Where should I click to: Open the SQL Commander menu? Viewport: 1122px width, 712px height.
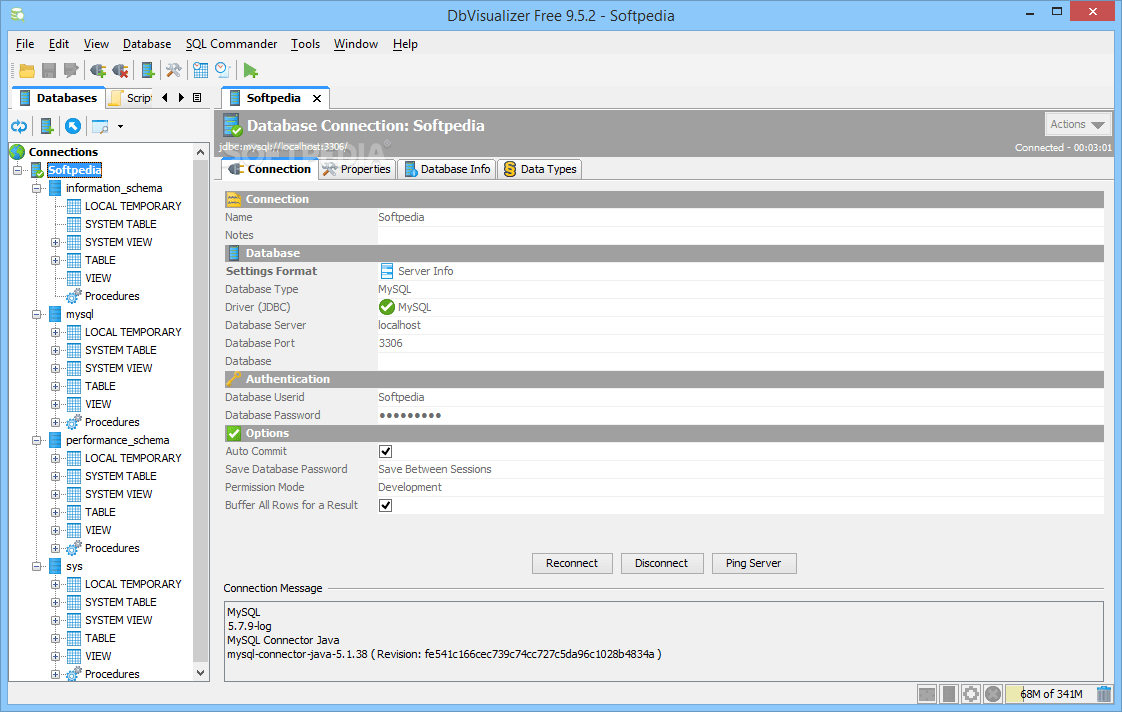coord(231,44)
